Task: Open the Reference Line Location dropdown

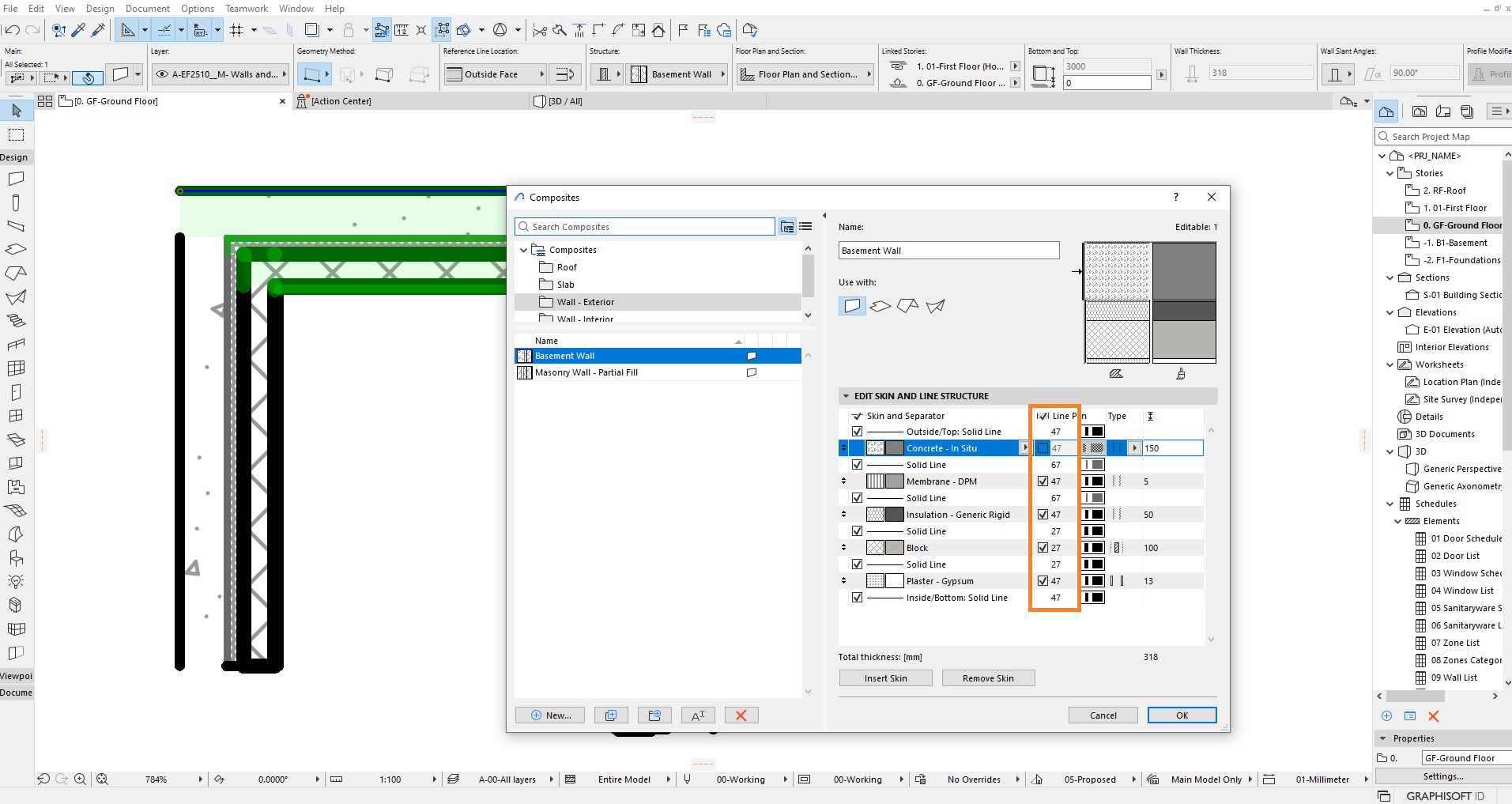Action: (496, 74)
